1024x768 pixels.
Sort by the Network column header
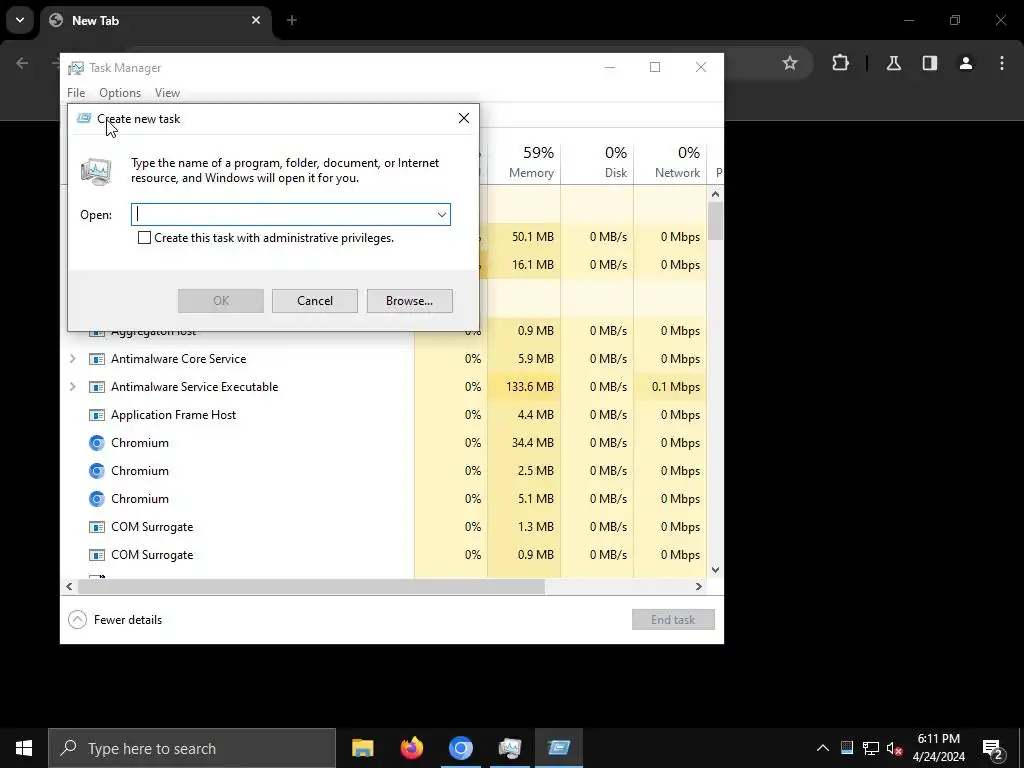coord(670,162)
